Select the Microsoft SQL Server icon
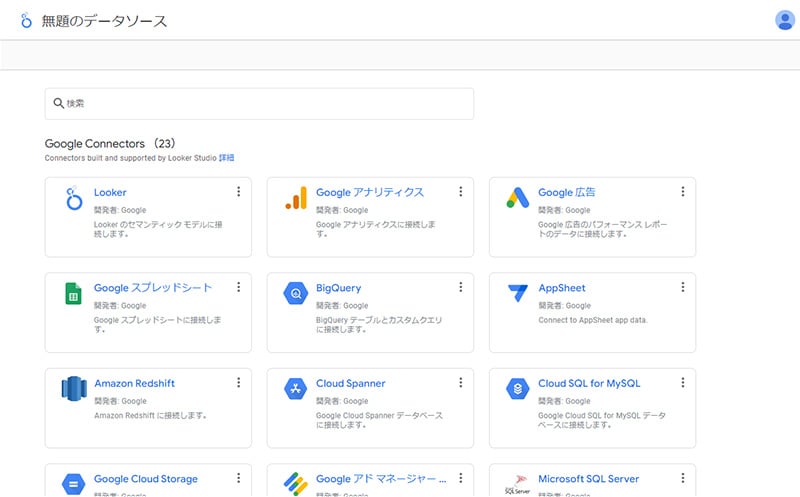The width and height of the screenshot is (800, 497). point(518,485)
